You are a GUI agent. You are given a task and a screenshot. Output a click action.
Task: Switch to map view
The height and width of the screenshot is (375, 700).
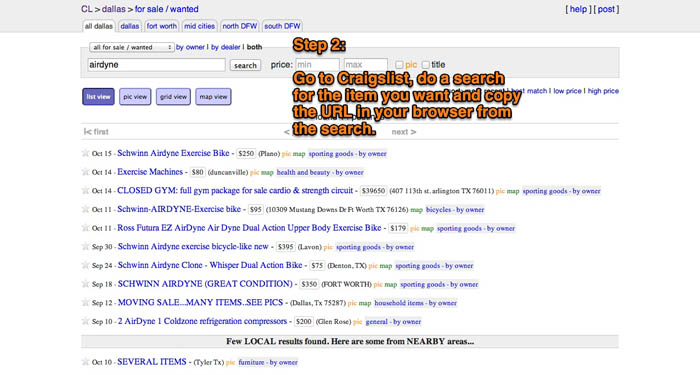[213, 96]
